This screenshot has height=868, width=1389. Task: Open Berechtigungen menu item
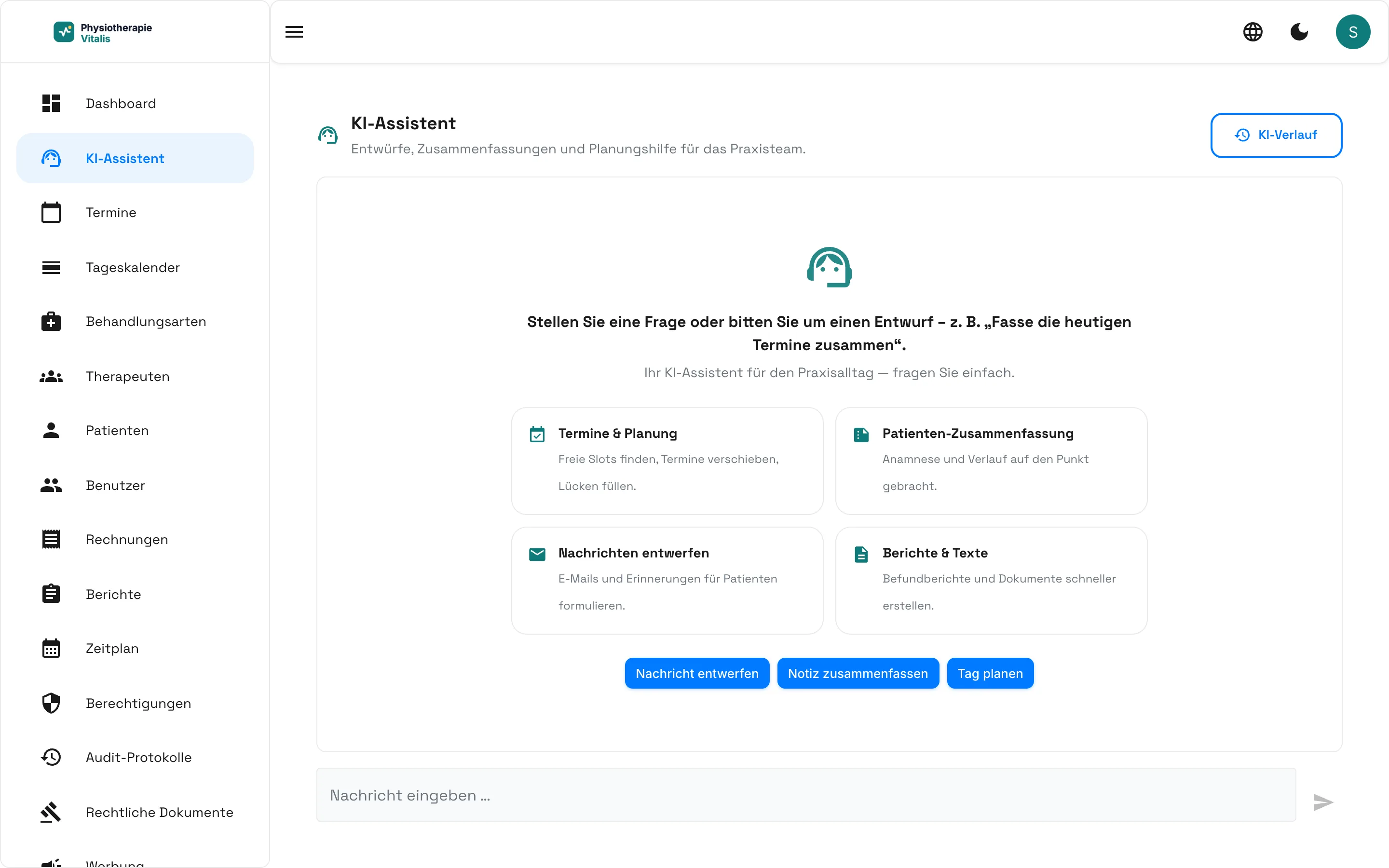[x=135, y=703]
